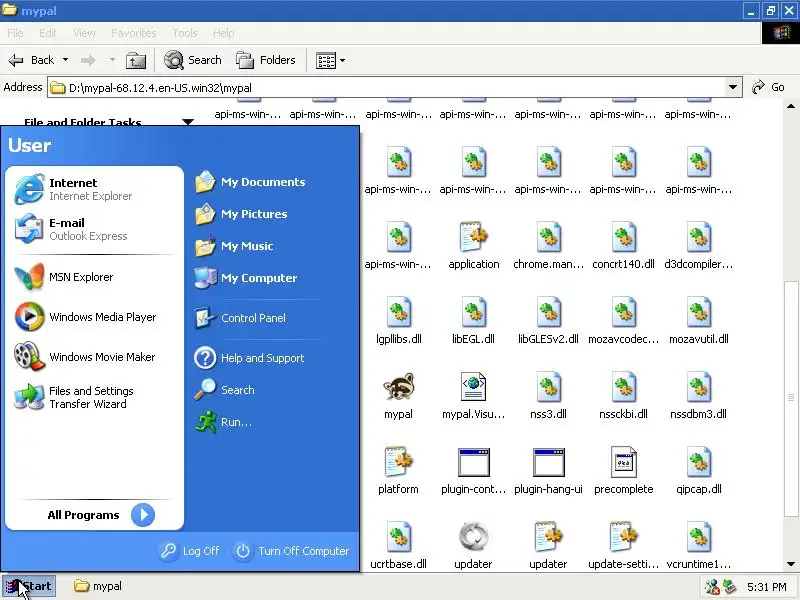The width and height of the screenshot is (800, 600).
Task: Open the File menu
Action: [x=15, y=33]
